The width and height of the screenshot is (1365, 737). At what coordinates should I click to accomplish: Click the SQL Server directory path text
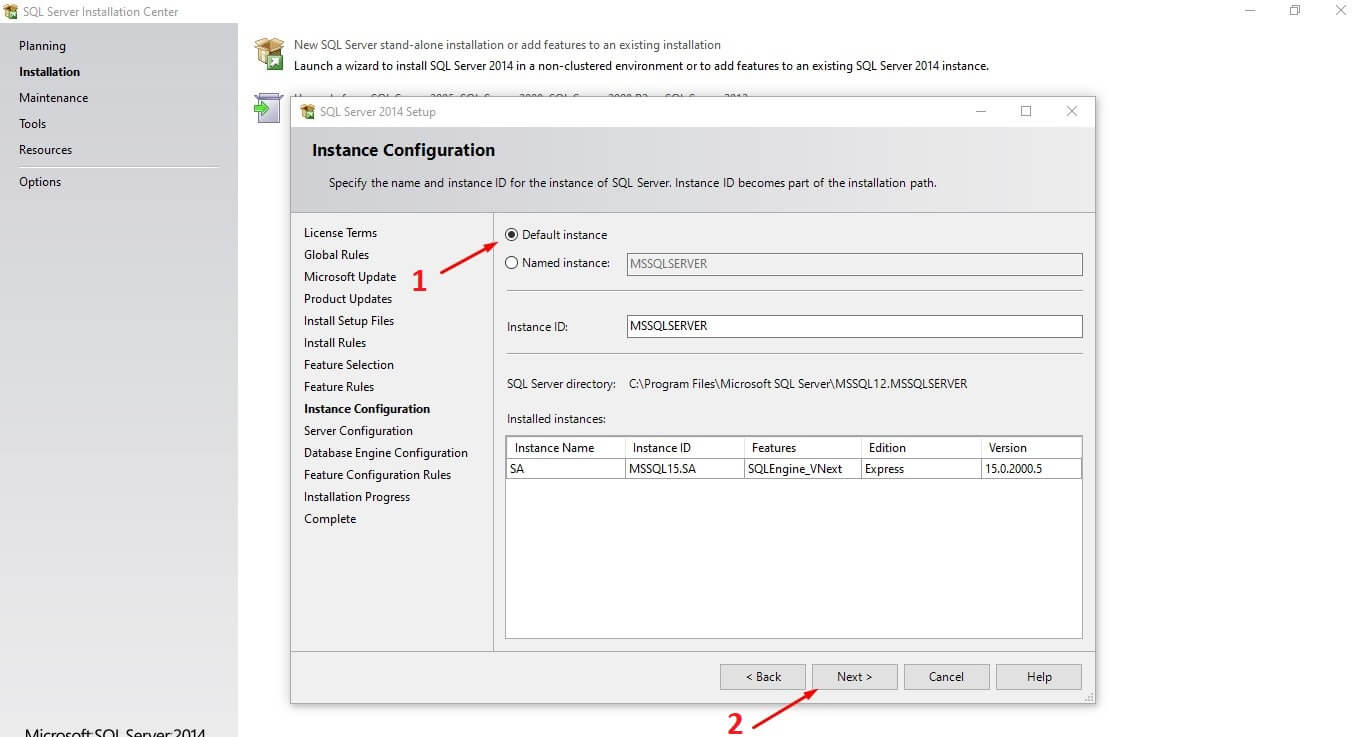(798, 384)
